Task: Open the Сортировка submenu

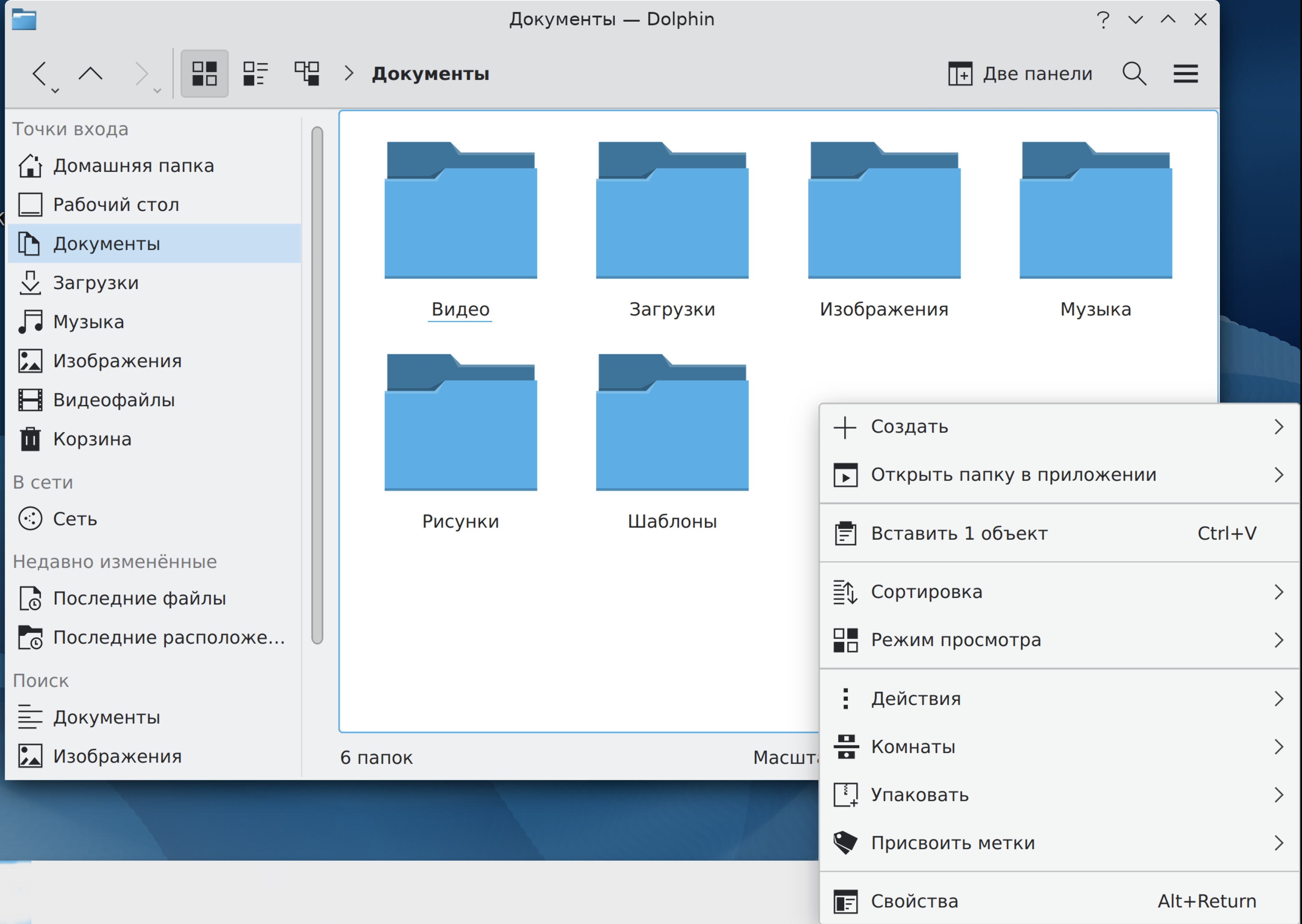Action: [x=1059, y=592]
